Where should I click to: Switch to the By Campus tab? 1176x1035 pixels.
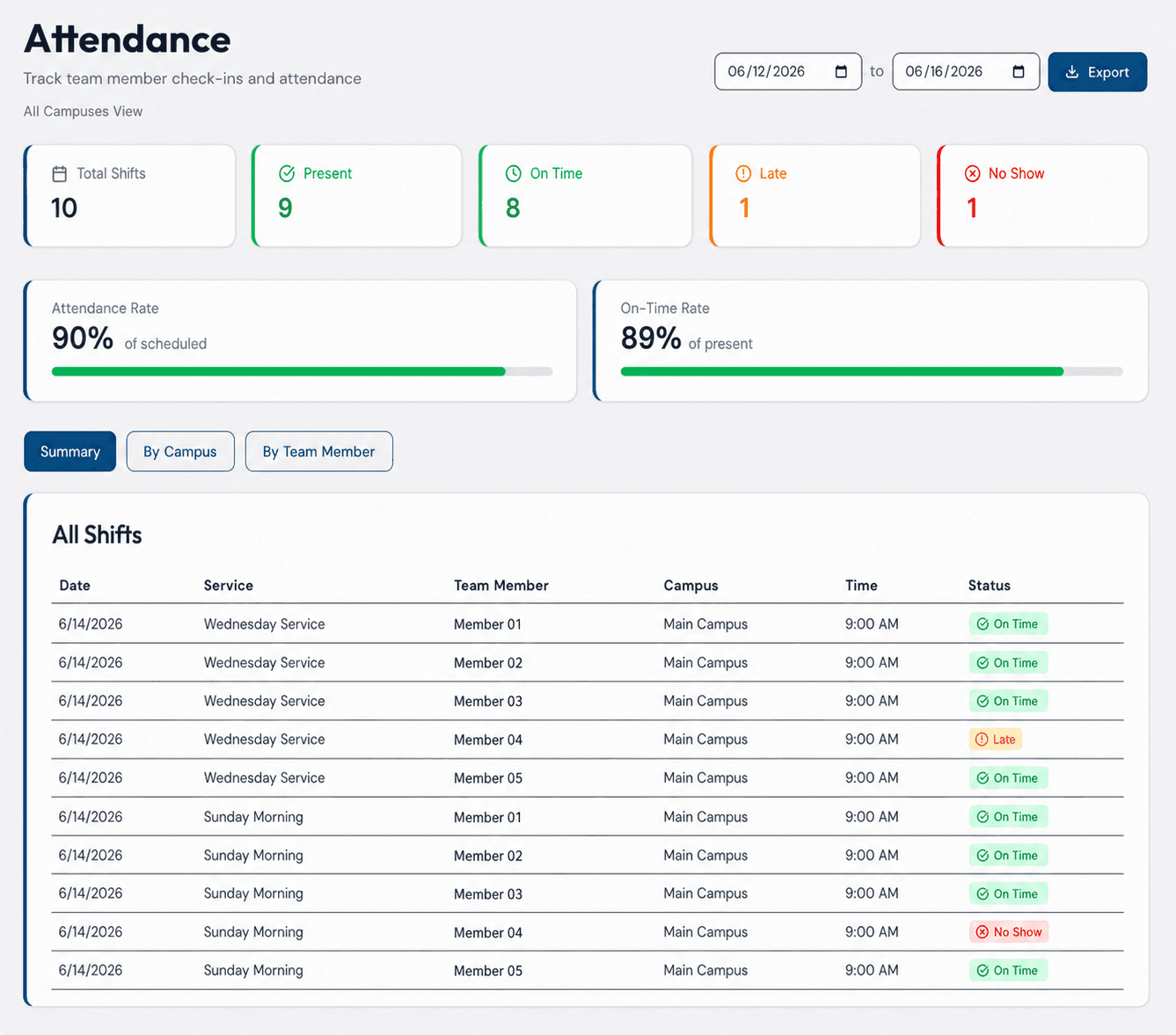180,451
